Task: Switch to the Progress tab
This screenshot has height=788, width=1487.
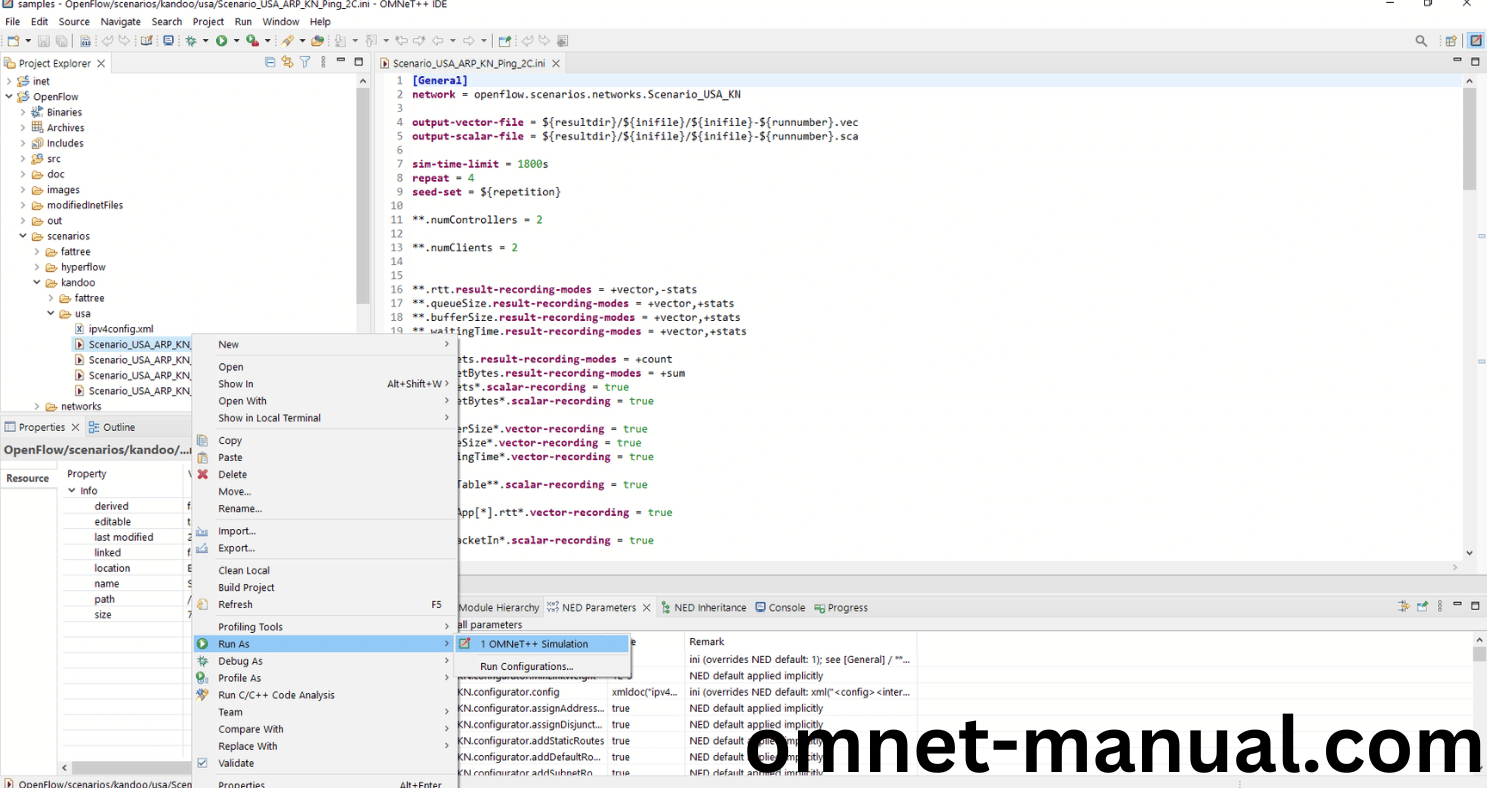Action: 841,607
